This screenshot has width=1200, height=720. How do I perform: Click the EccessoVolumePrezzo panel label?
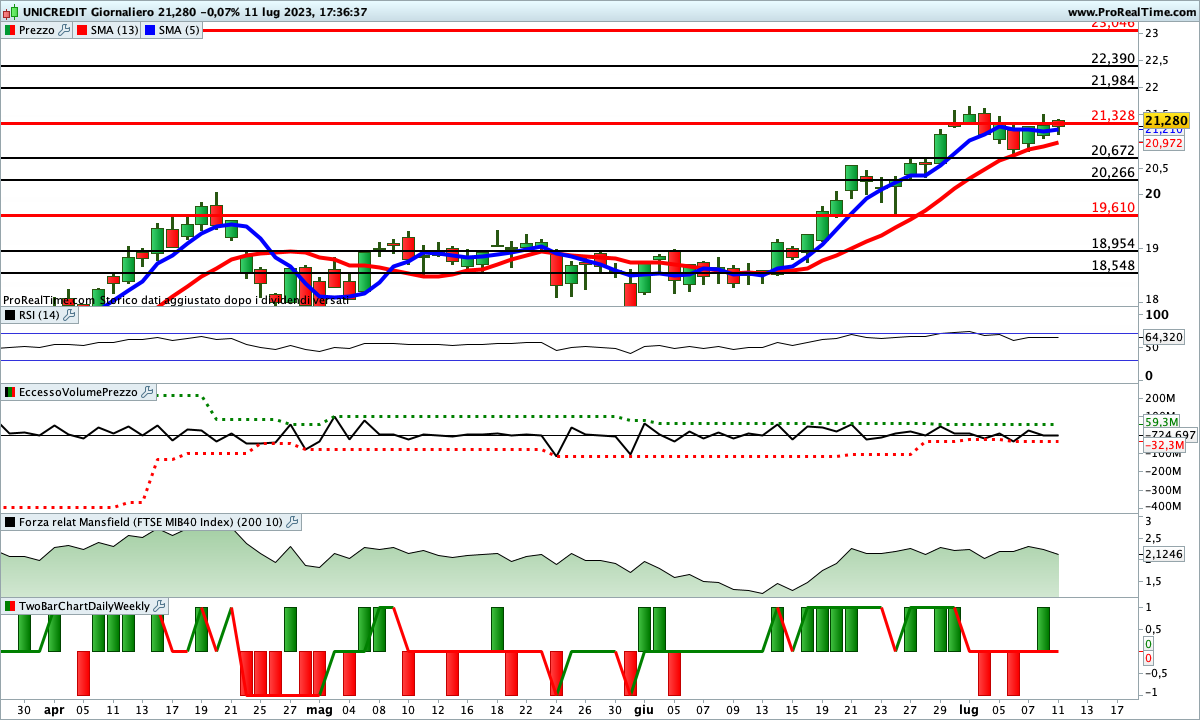tap(78, 393)
